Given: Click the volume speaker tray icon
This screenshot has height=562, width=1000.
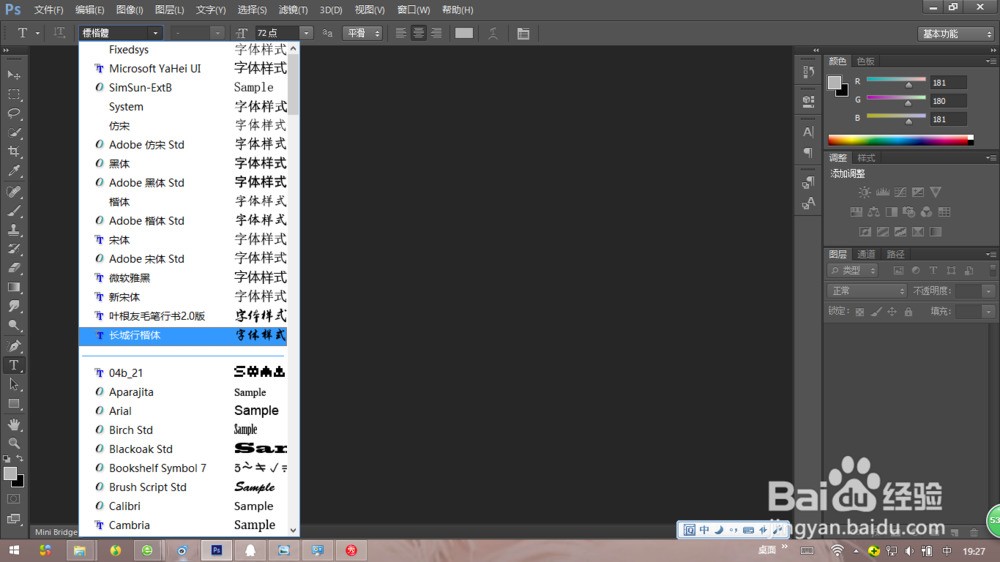Looking at the screenshot, I should click(909, 551).
